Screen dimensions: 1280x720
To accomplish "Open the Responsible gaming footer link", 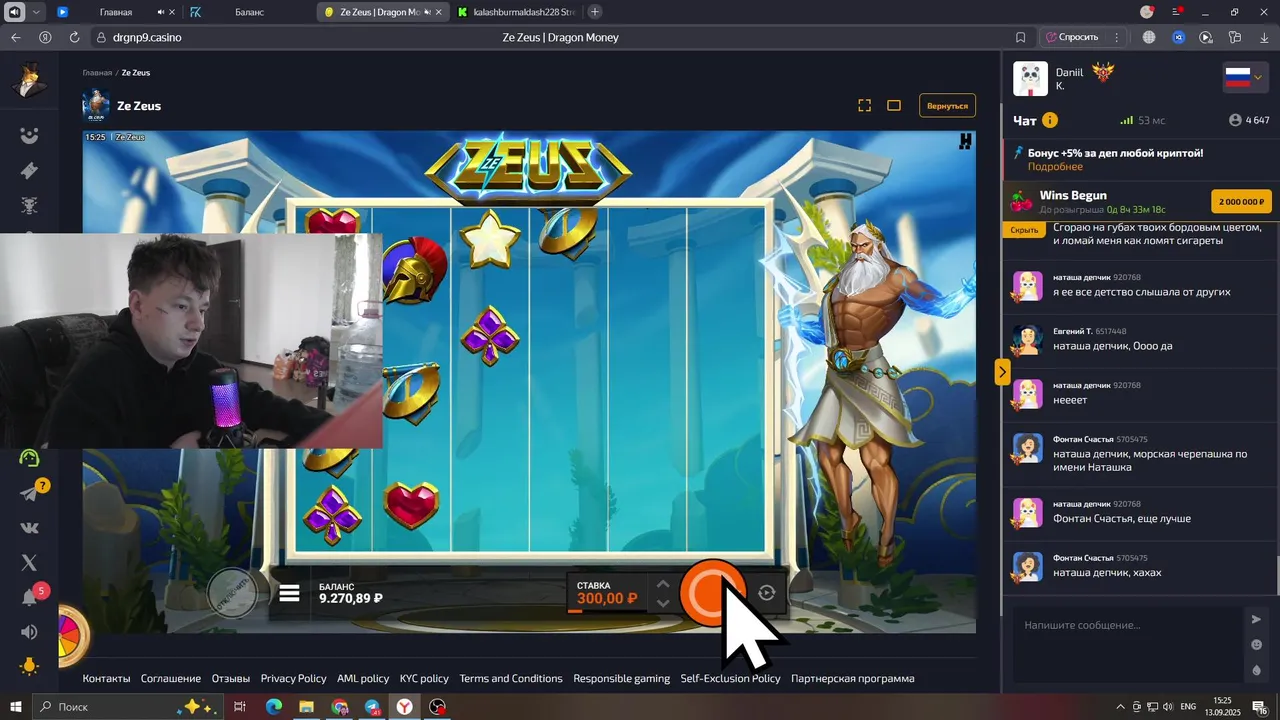I will 622,678.
